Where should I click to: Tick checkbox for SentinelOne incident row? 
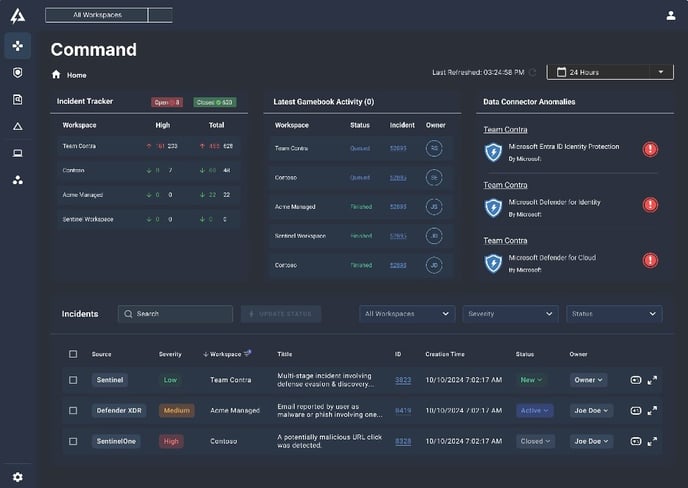[x=73, y=441]
